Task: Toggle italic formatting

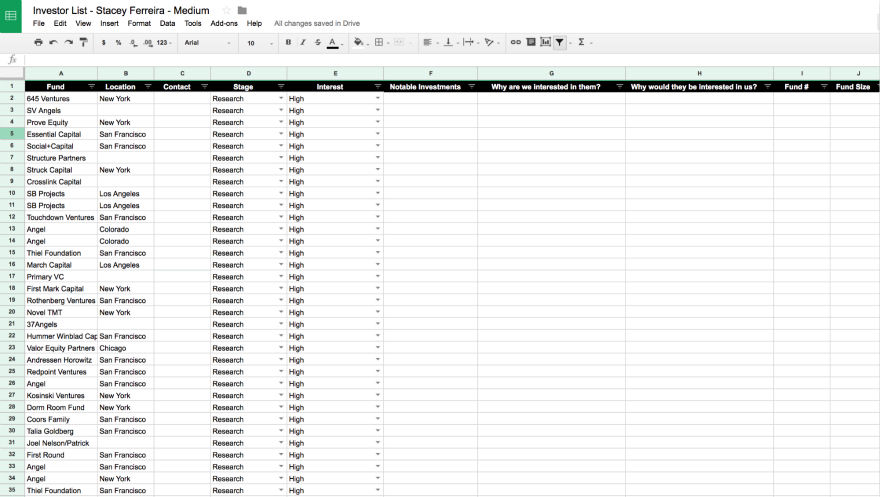Action: click(x=303, y=43)
